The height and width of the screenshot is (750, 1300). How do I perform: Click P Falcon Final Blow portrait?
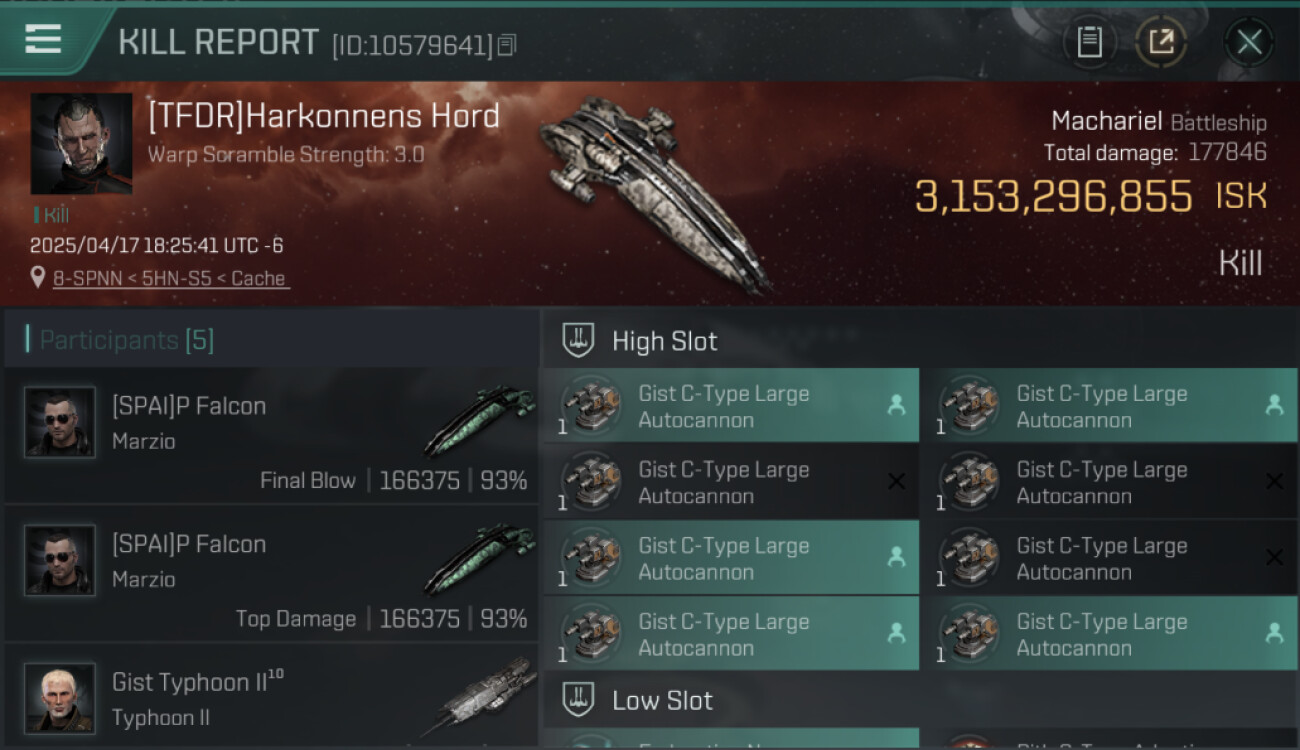pyautogui.click(x=60, y=422)
